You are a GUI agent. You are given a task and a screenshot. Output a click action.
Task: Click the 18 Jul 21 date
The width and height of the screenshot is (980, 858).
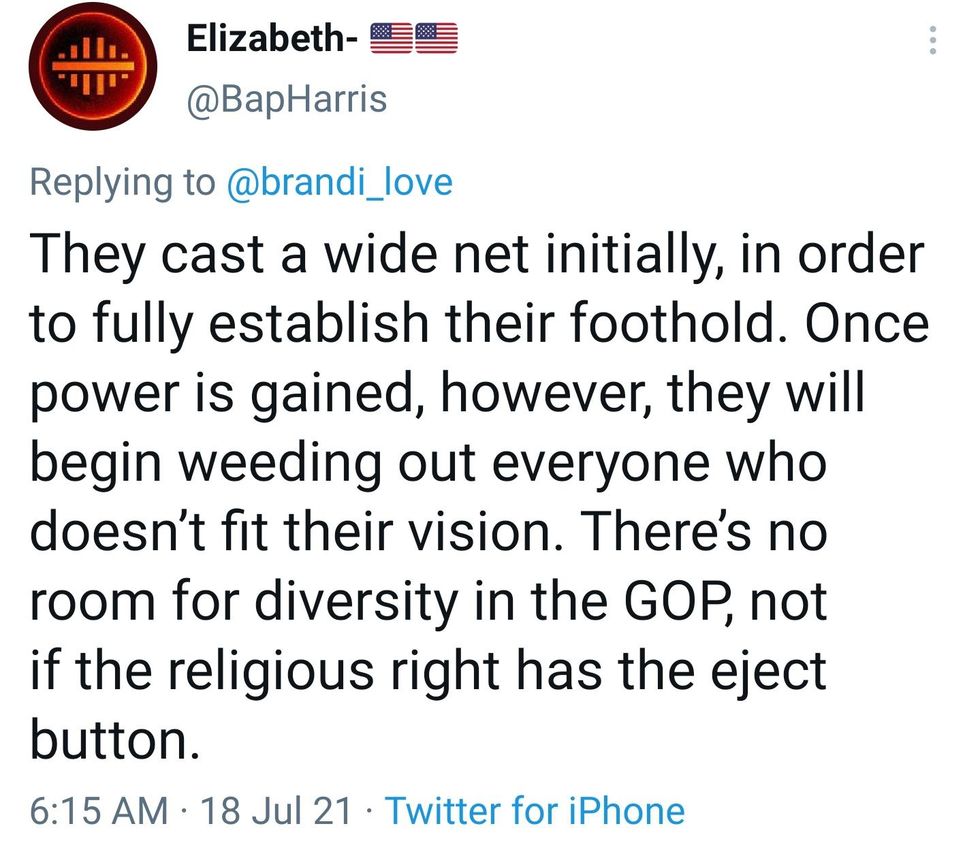point(276,810)
